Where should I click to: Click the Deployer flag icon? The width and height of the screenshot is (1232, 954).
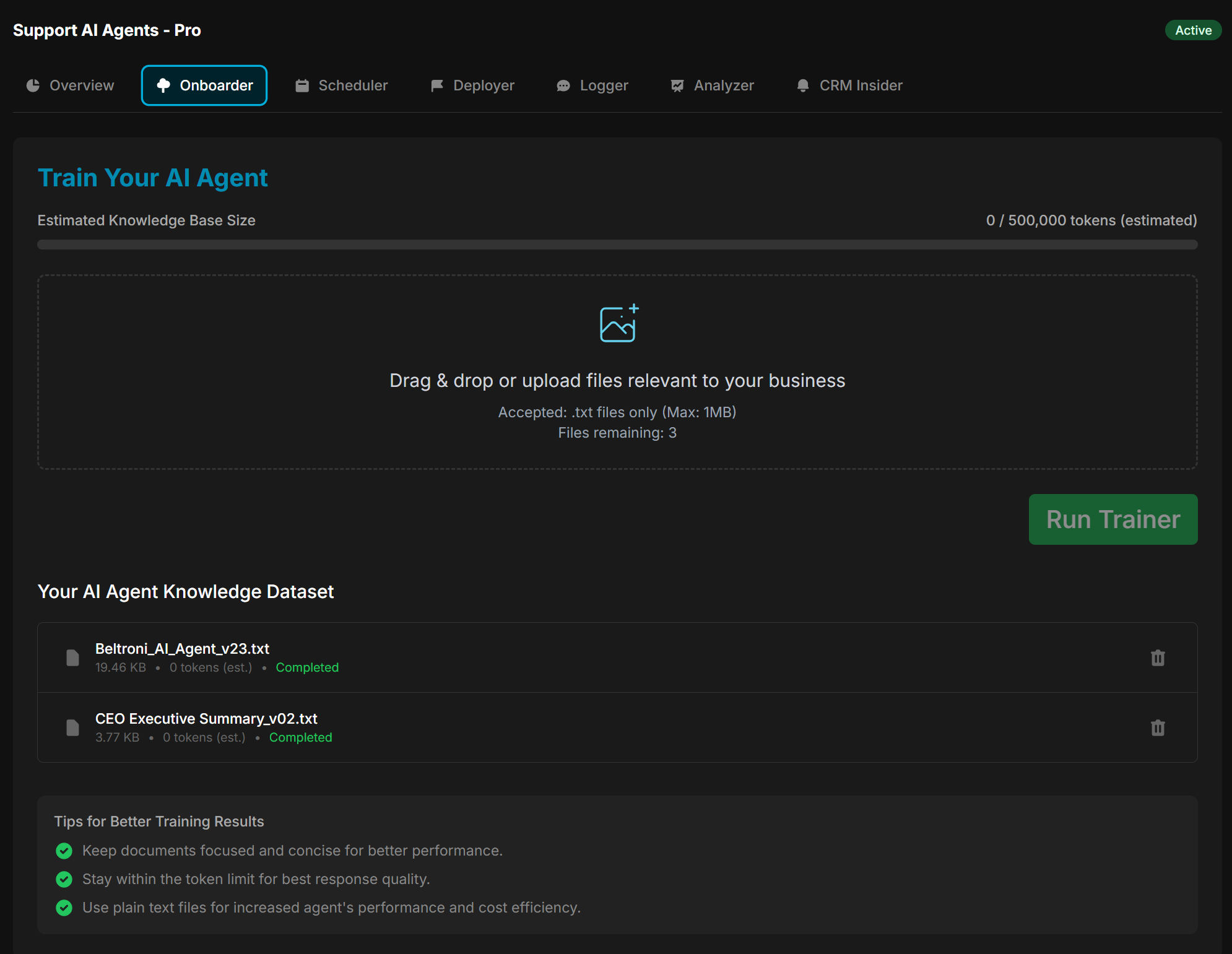(436, 85)
